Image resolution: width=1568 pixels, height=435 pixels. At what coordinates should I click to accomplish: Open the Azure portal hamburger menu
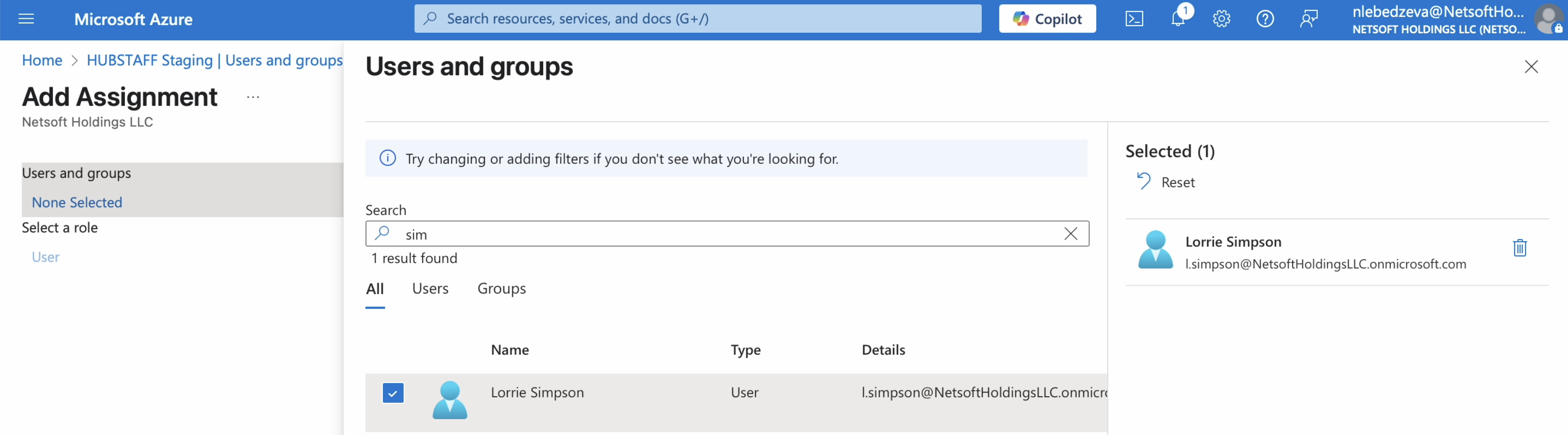[x=26, y=19]
